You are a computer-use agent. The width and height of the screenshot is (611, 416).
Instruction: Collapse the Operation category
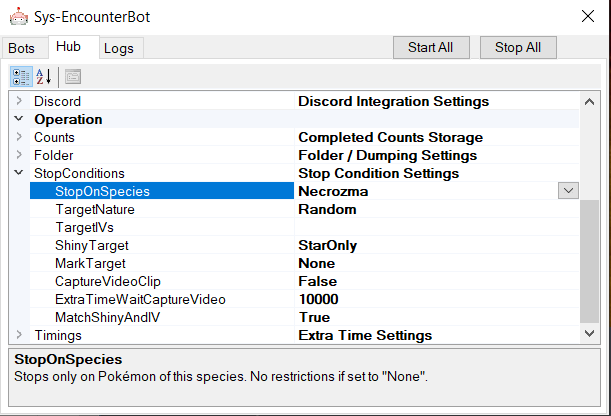[x=18, y=119]
